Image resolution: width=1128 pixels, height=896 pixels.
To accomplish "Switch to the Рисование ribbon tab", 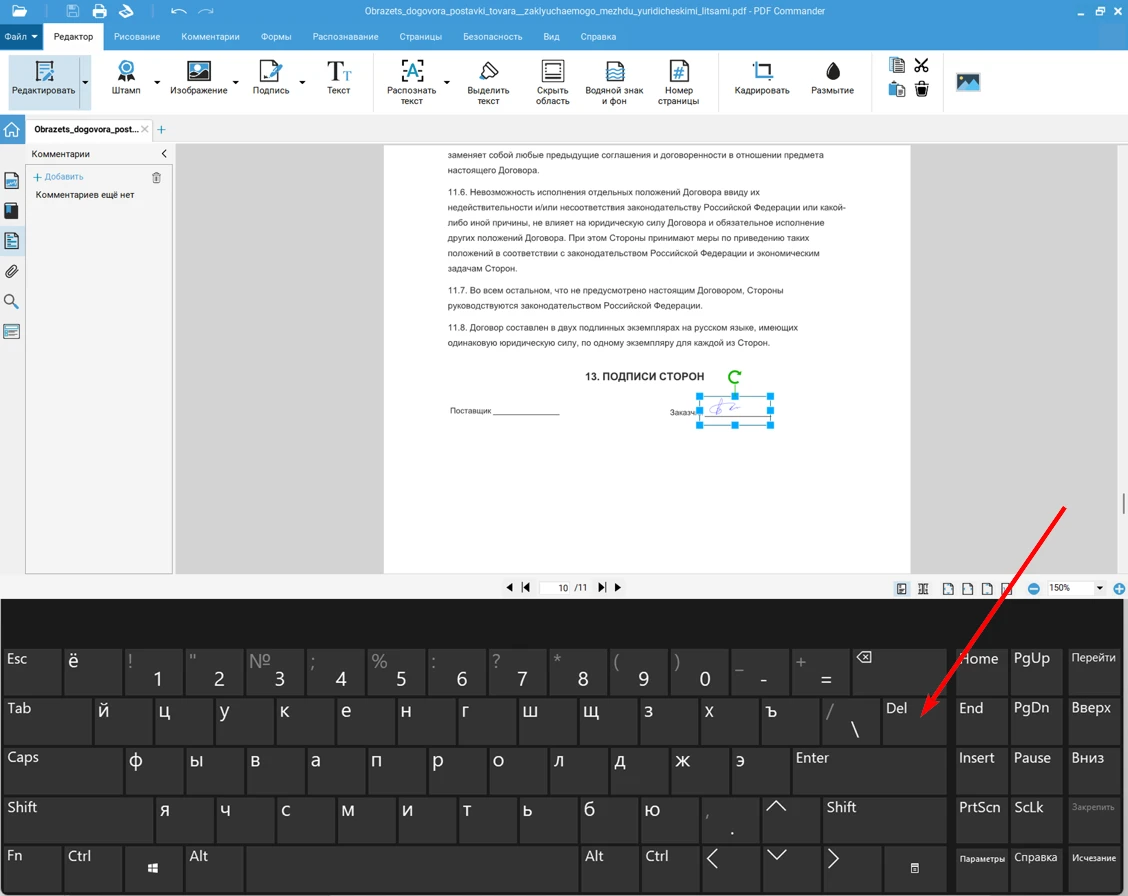I will pos(137,37).
